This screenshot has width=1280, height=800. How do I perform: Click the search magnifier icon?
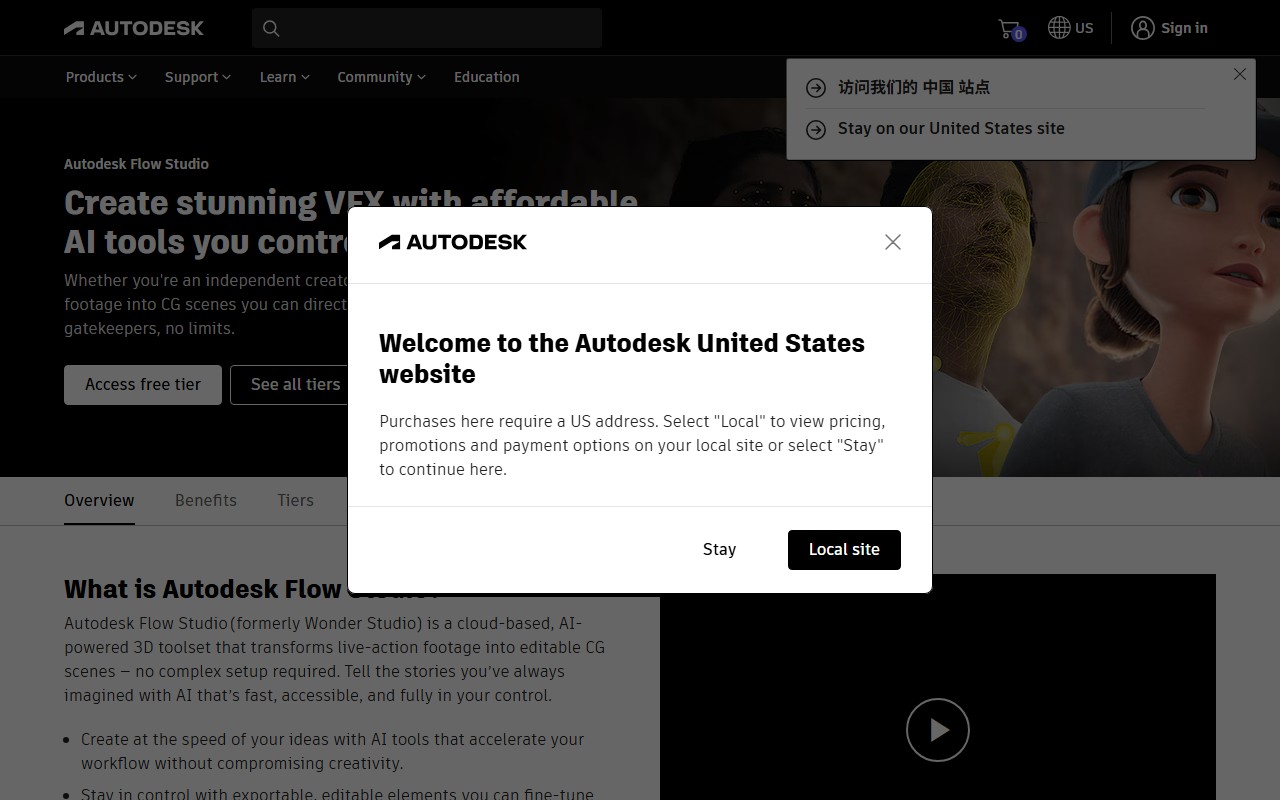[271, 28]
